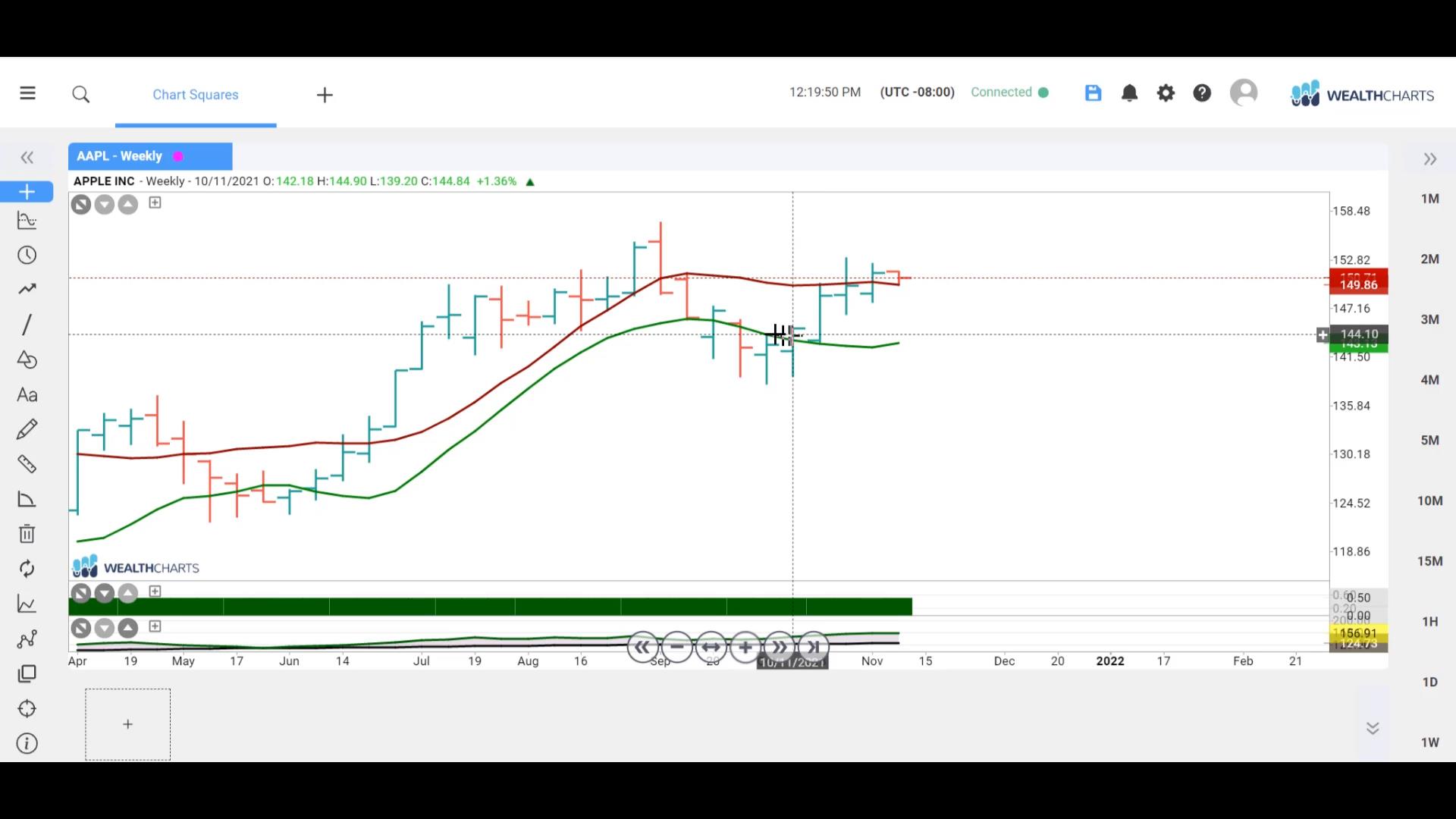1456x819 pixels.
Task: Reset chart width with the horizontal arrows
Action: [711, 647]
